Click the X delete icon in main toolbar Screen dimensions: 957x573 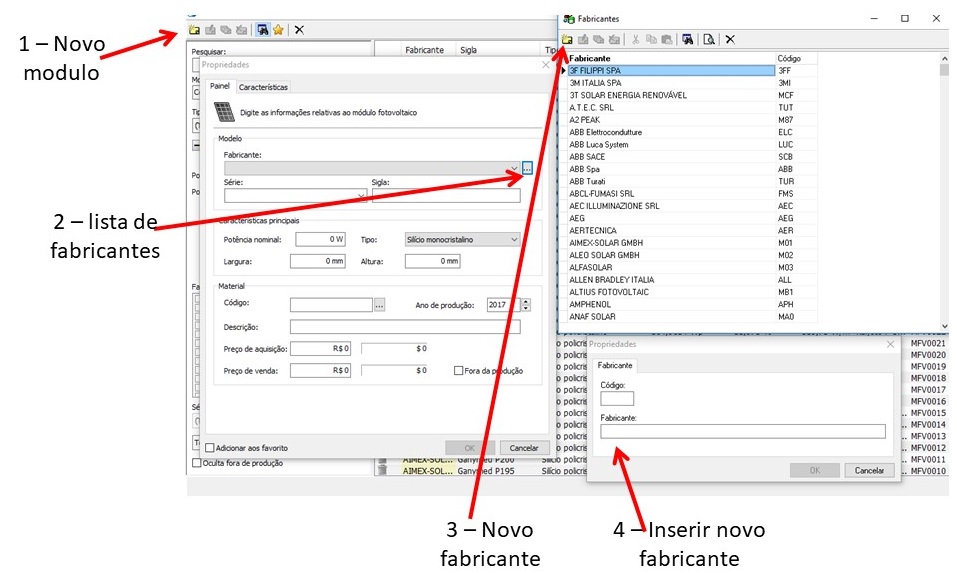(x=299, y=30)
